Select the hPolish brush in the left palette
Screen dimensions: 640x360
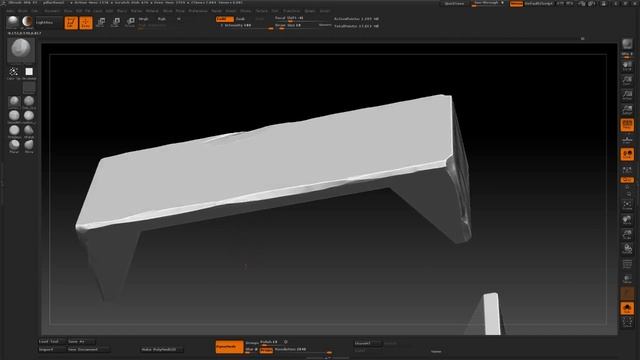pos(29,132)
